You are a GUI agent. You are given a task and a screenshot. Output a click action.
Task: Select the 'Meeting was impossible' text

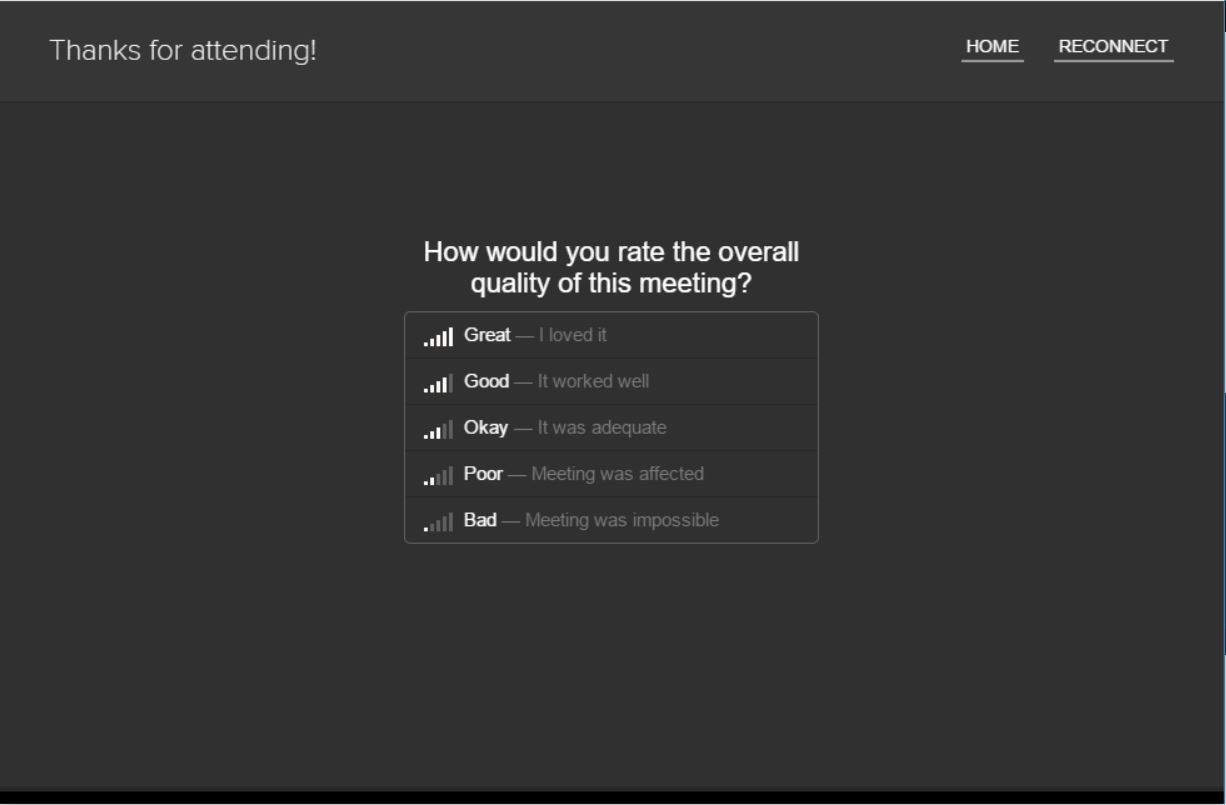(621, 520)
